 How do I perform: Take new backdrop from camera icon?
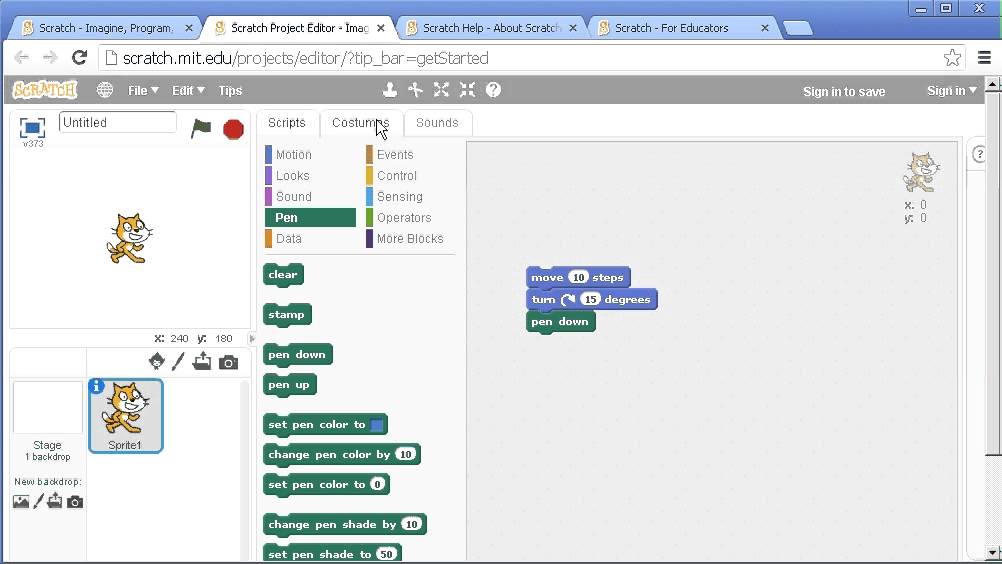click(x=75, y=502)
